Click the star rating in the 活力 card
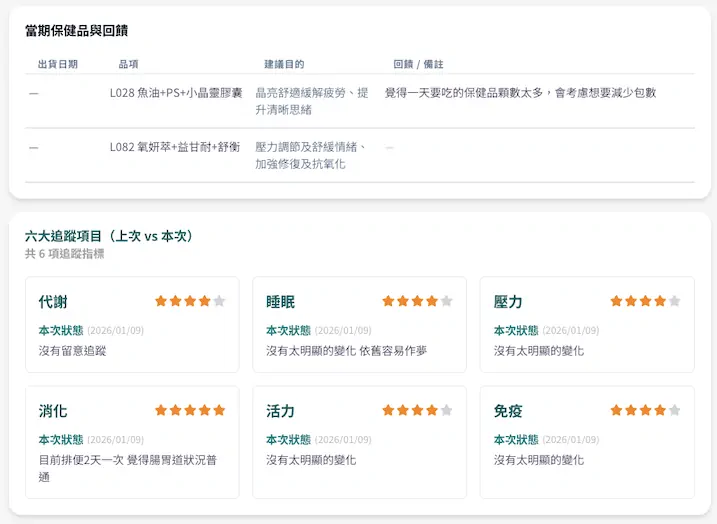 417,410
